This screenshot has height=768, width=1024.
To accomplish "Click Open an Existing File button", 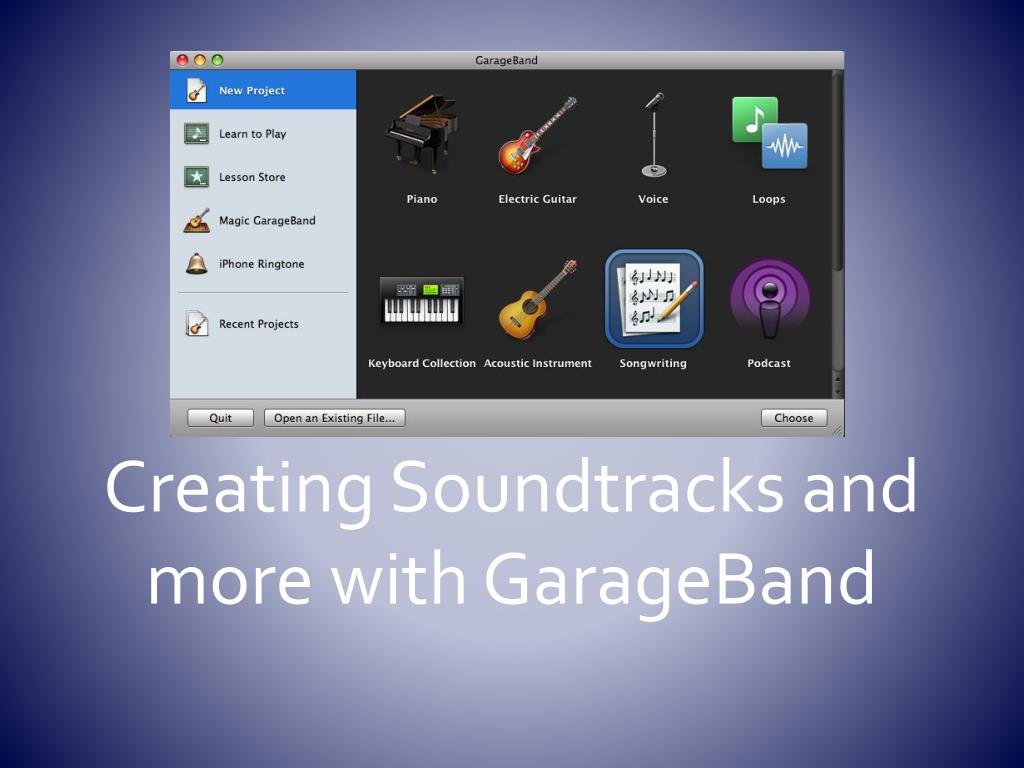I will 334,418.
